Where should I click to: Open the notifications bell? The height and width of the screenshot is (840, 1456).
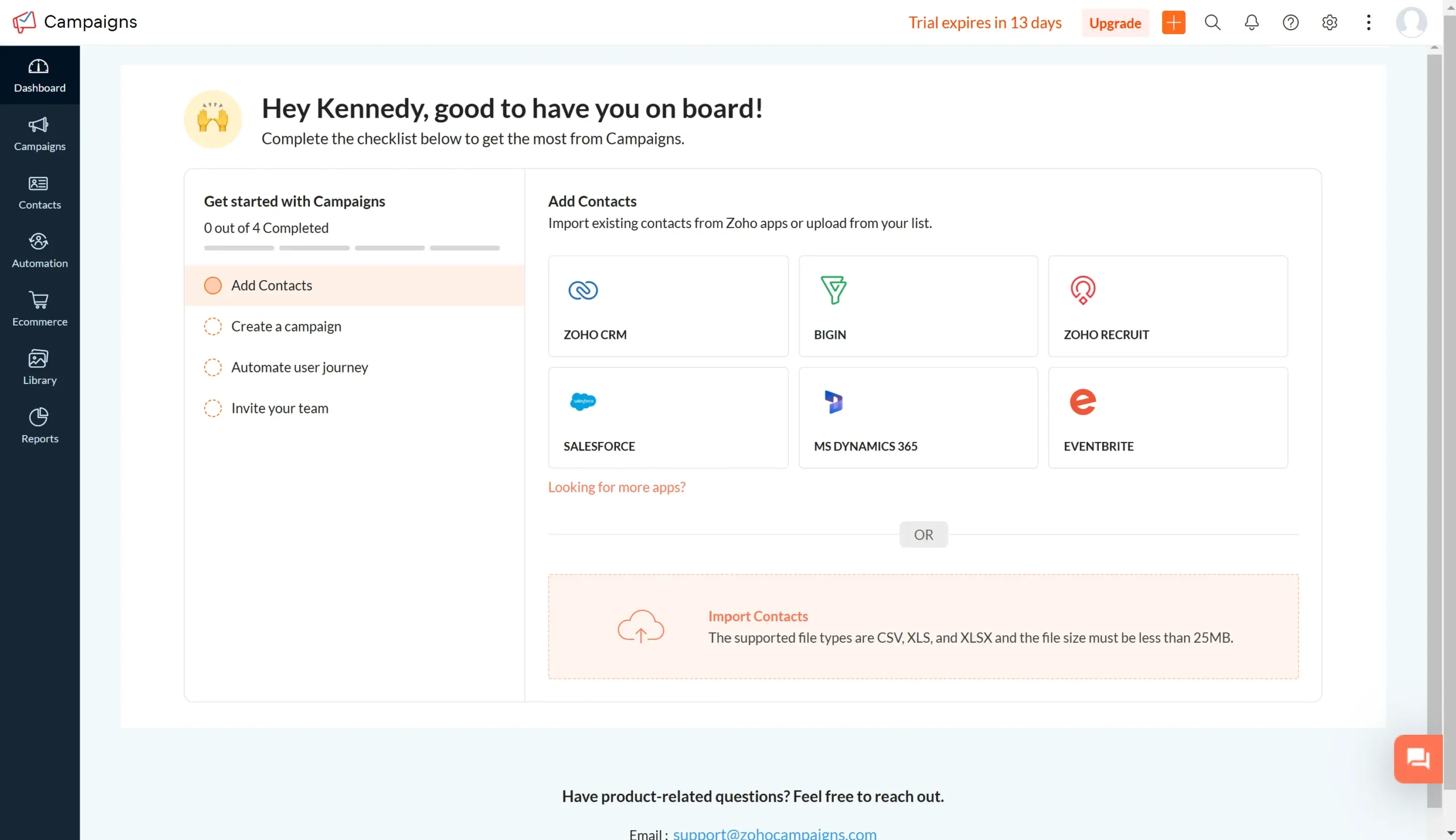pos(1251,22)
